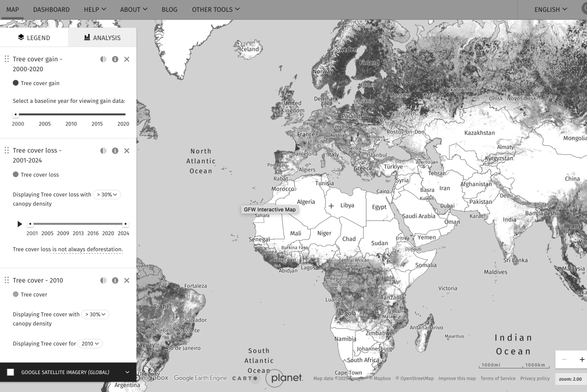Screen dimensions: 587x392
Task: Click the Libya label on the map
Action: pos(347,205)
